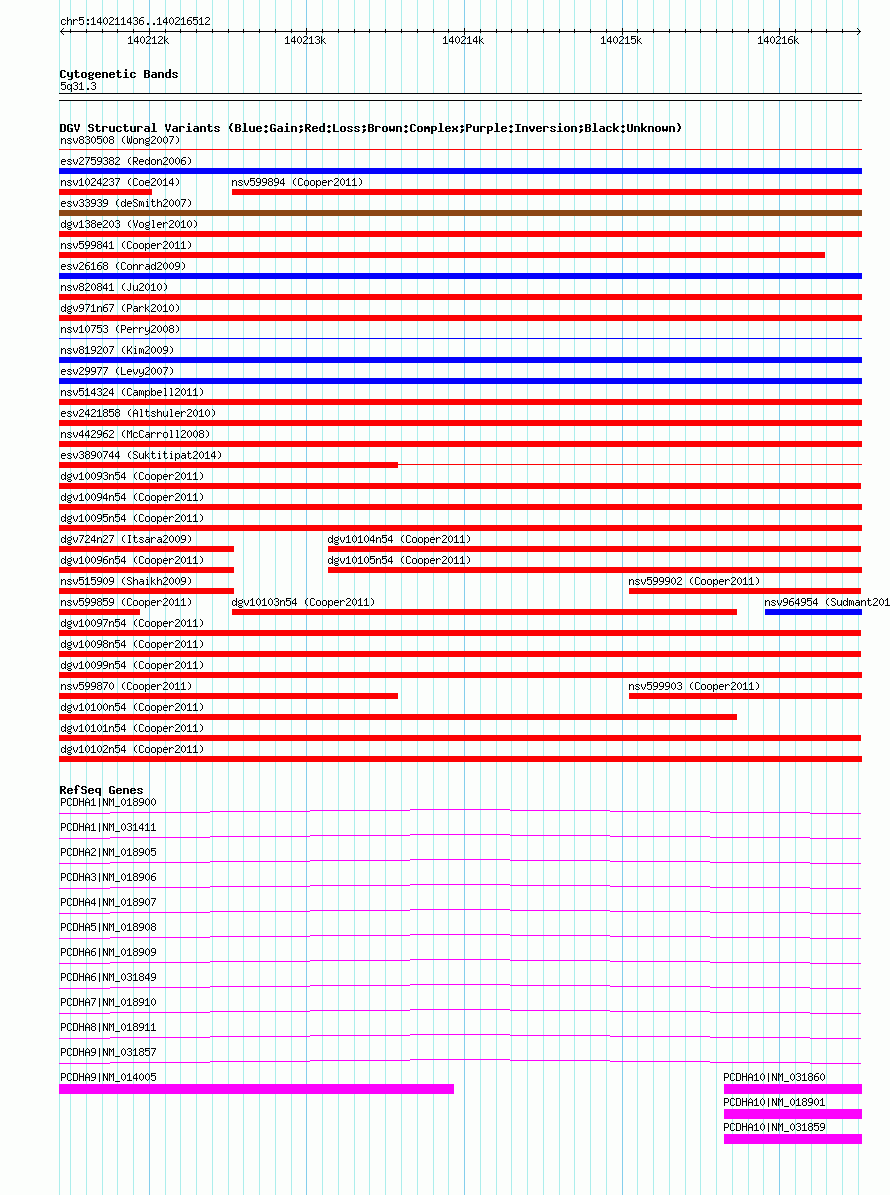890x1195 pixels.
Task: Click variant dgv10096n54 (Cooper2011)
Action: 133,560
